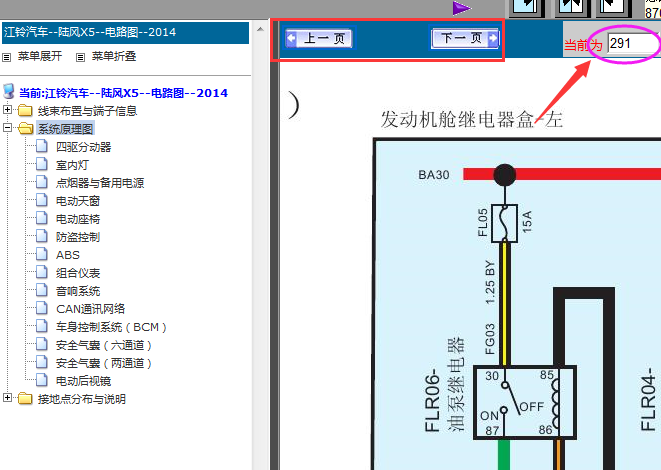
Task: Select the split two-pane layout icon
Action: tap(570, 7)
